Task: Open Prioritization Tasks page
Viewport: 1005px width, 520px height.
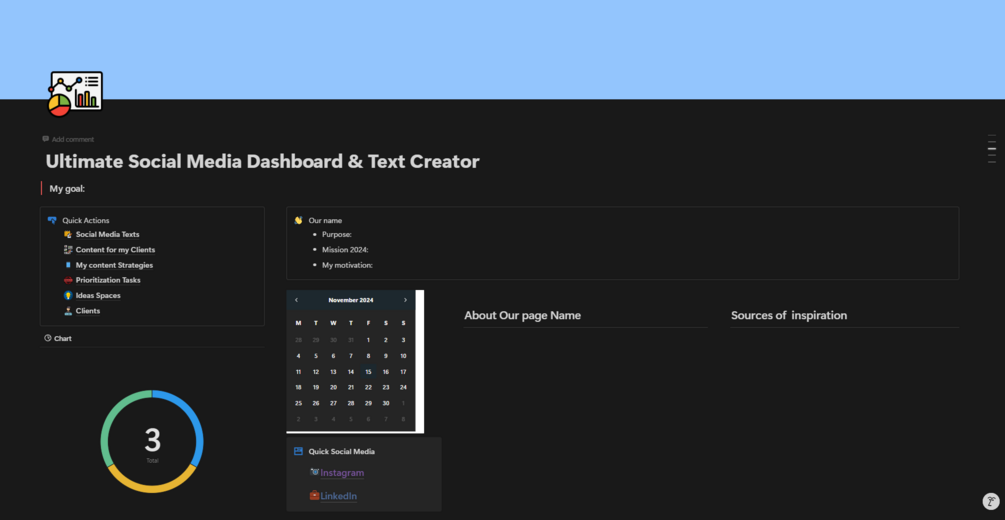Action: [x=108, y=280]
